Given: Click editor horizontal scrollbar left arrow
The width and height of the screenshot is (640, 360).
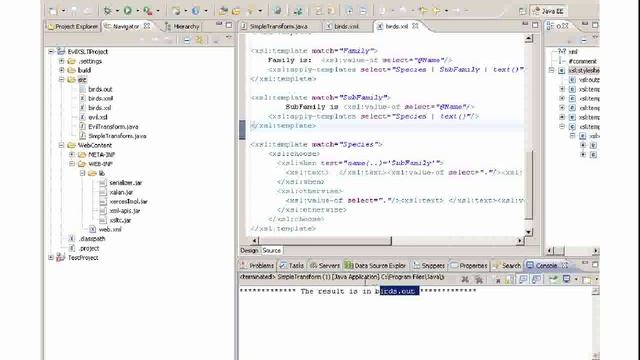Looking at the screenshot, I should pyautogui.click(x=255, y=241).
